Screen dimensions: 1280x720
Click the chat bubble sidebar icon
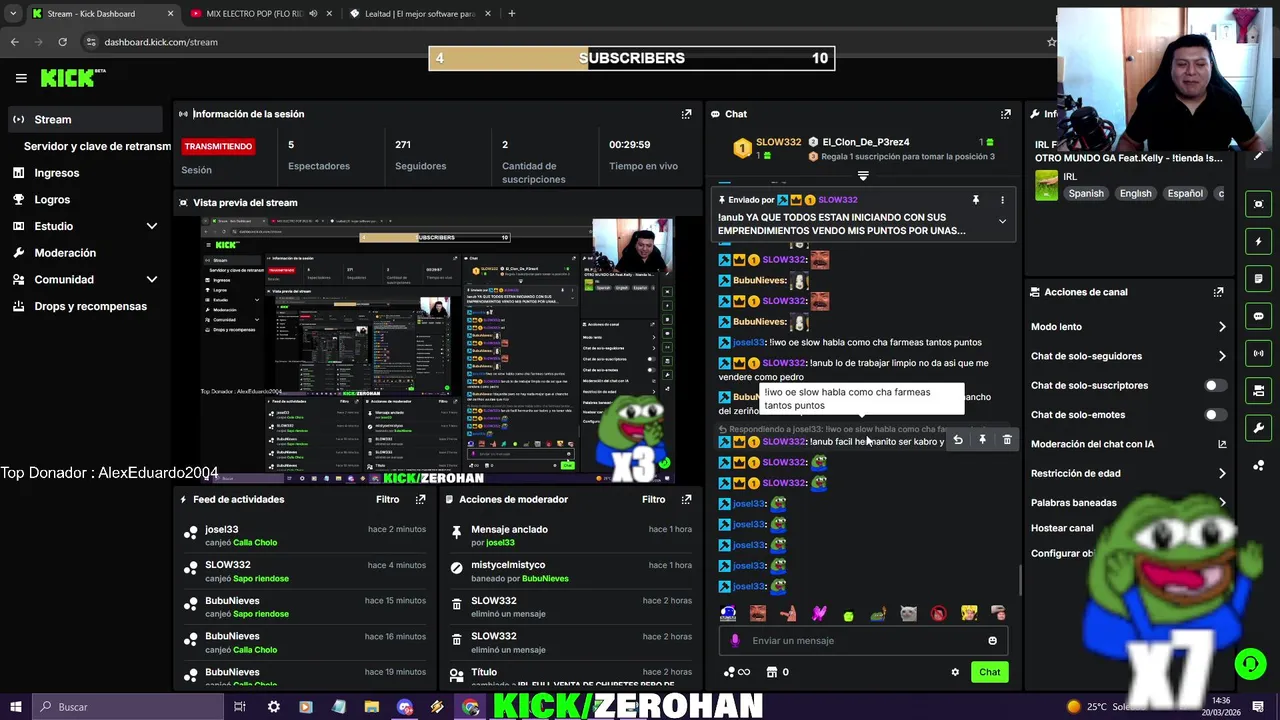click(1258, 316)
